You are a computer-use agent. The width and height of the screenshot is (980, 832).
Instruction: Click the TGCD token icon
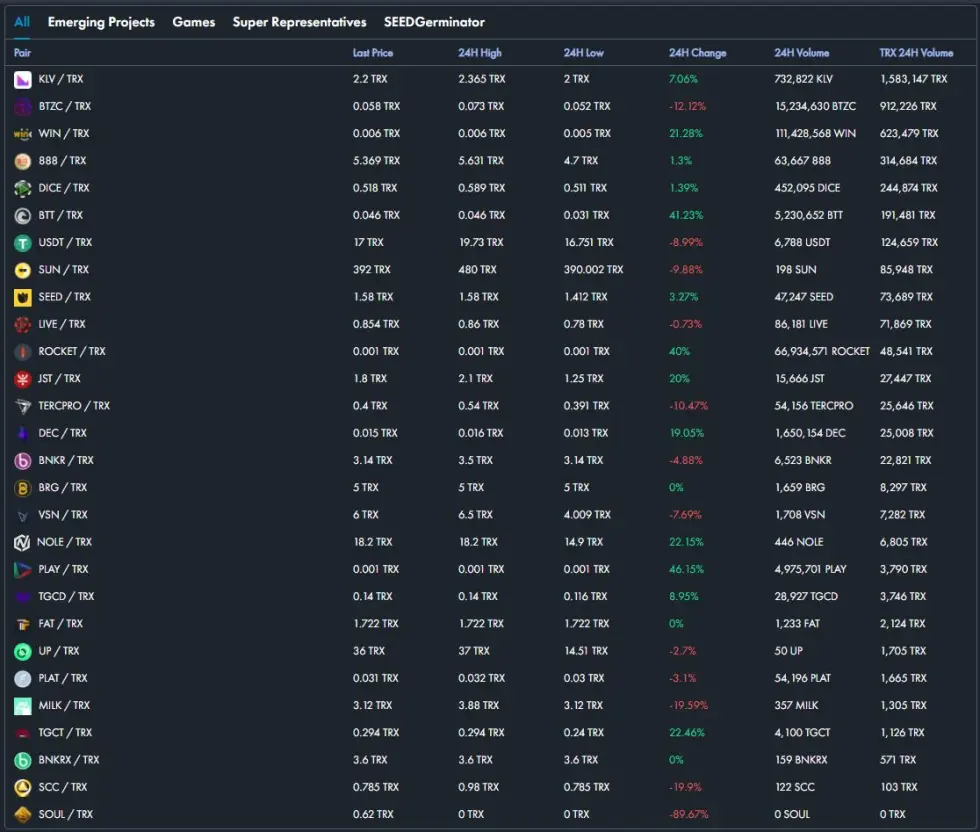[22, 597]
